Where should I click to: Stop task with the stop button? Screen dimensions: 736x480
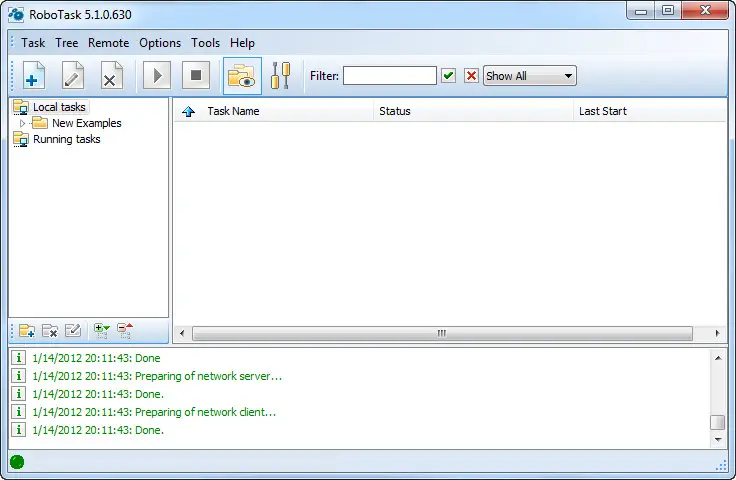[x=196, y=76]
